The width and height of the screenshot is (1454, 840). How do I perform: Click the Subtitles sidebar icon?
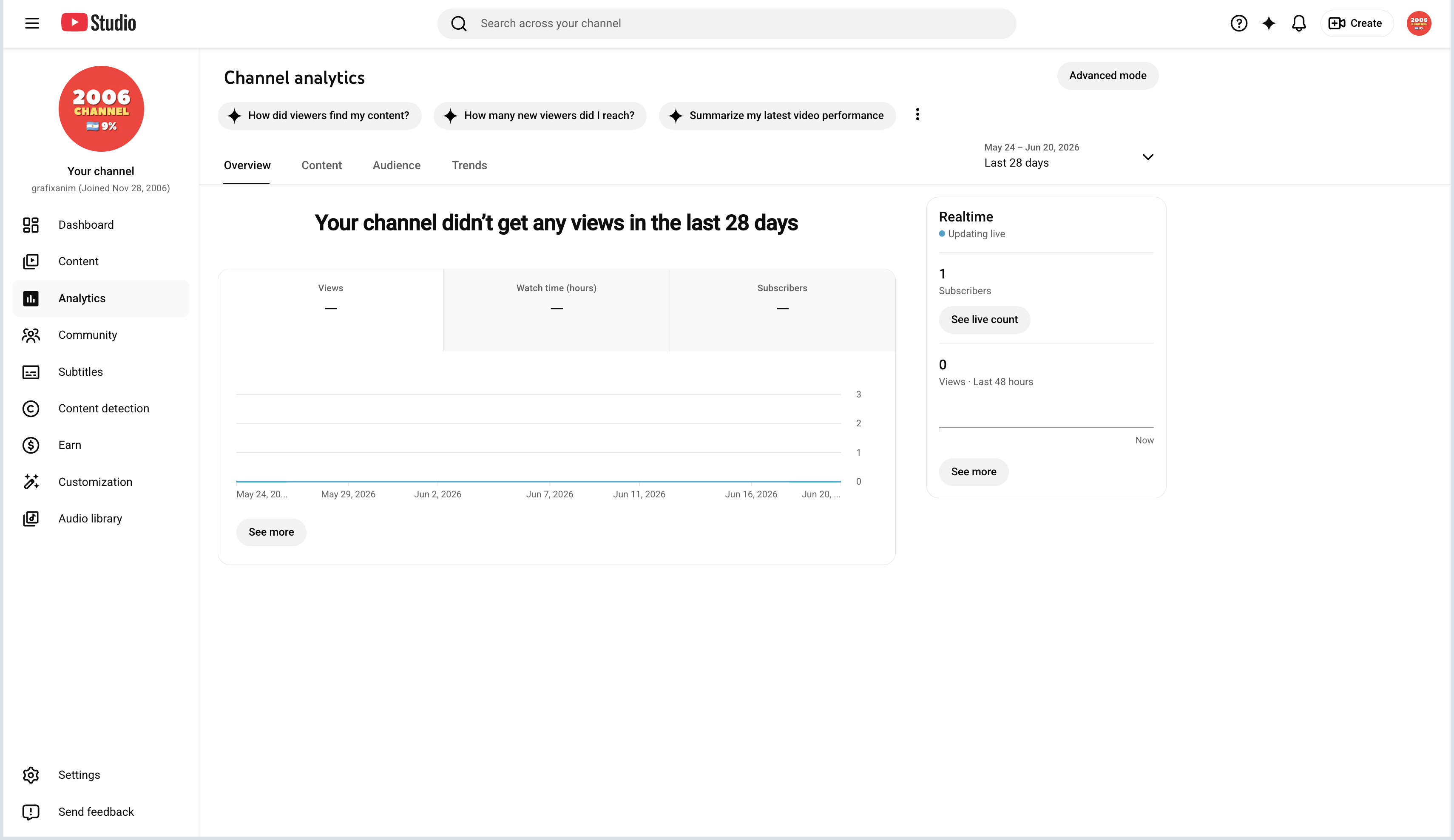31,372
